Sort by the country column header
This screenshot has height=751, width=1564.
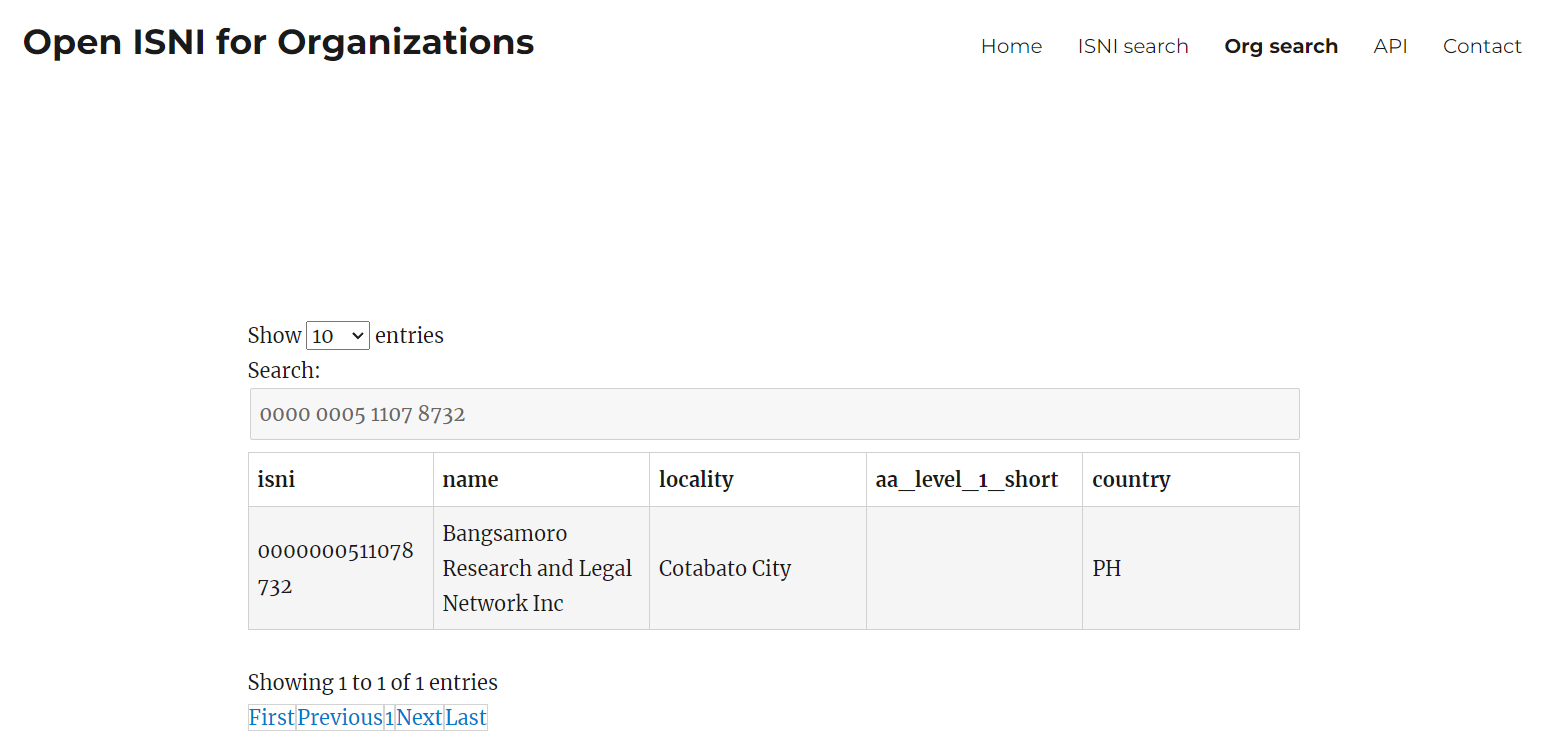click(1190, 480)
